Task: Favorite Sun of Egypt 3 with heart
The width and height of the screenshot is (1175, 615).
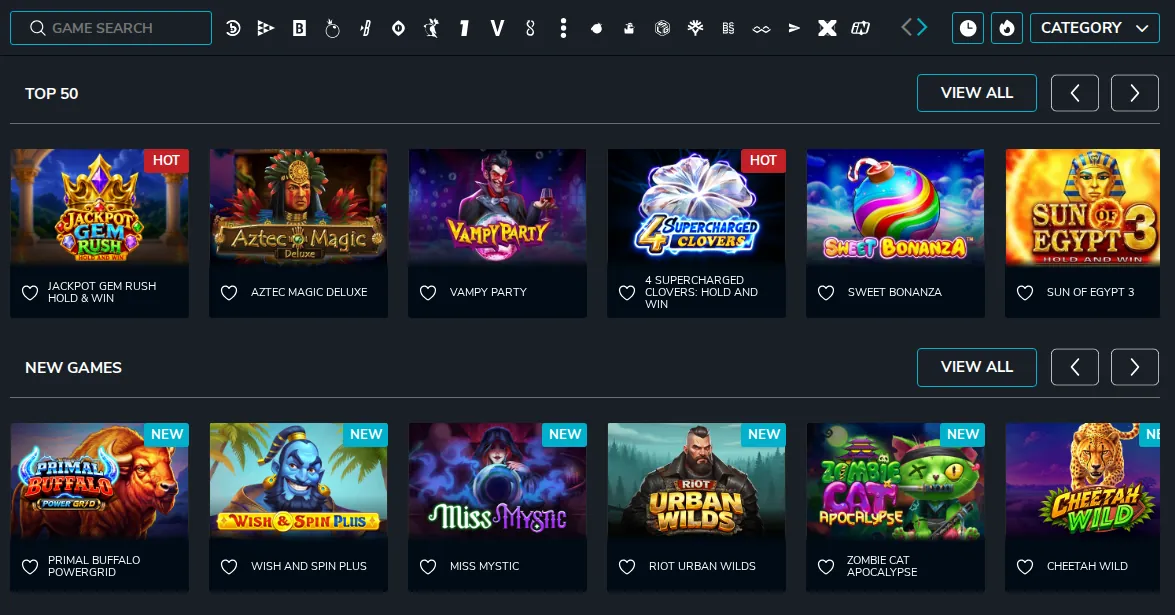Action: tap(1025, 293)
